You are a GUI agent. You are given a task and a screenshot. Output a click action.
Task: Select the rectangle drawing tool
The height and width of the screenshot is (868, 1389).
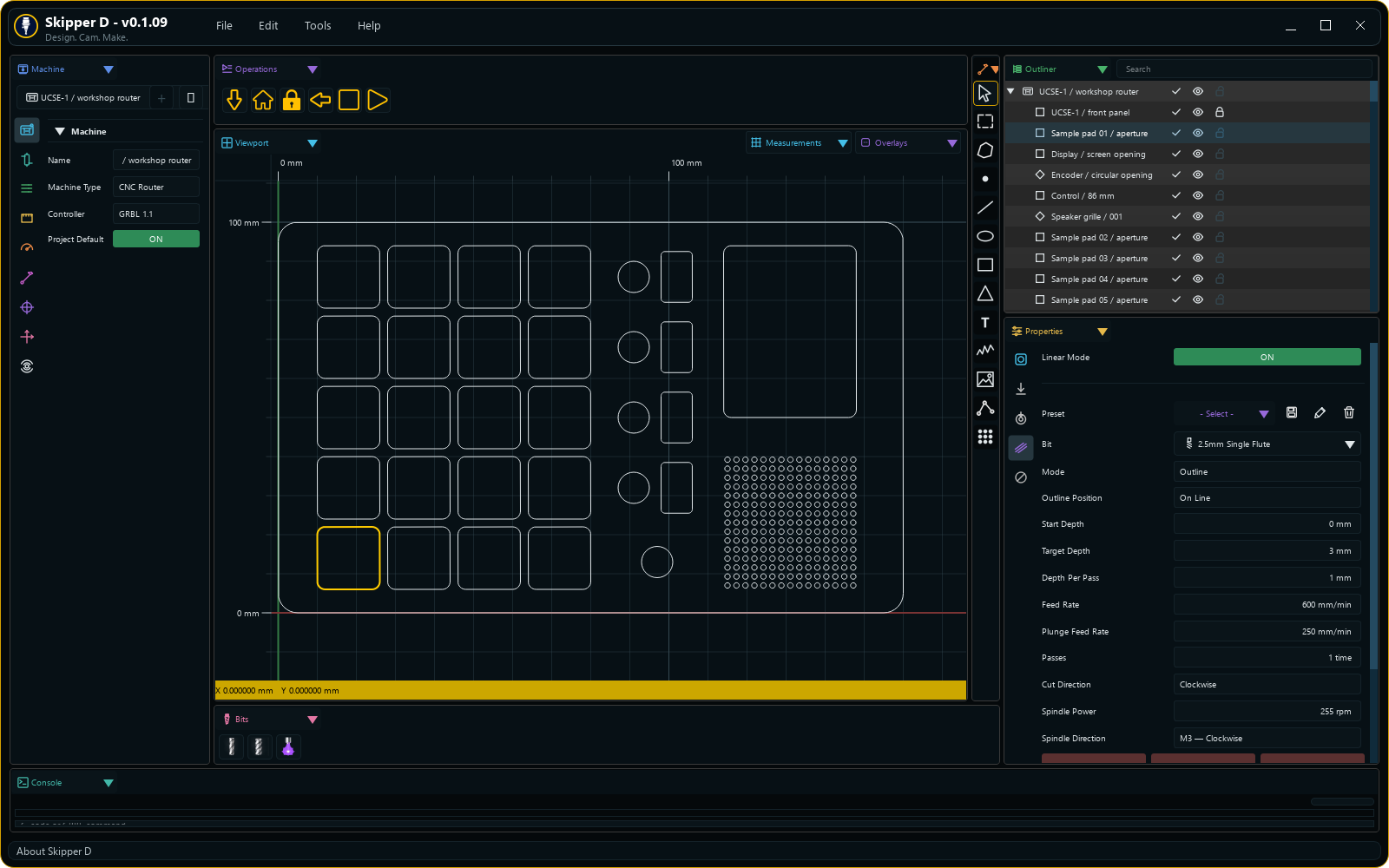coord(984,265)
